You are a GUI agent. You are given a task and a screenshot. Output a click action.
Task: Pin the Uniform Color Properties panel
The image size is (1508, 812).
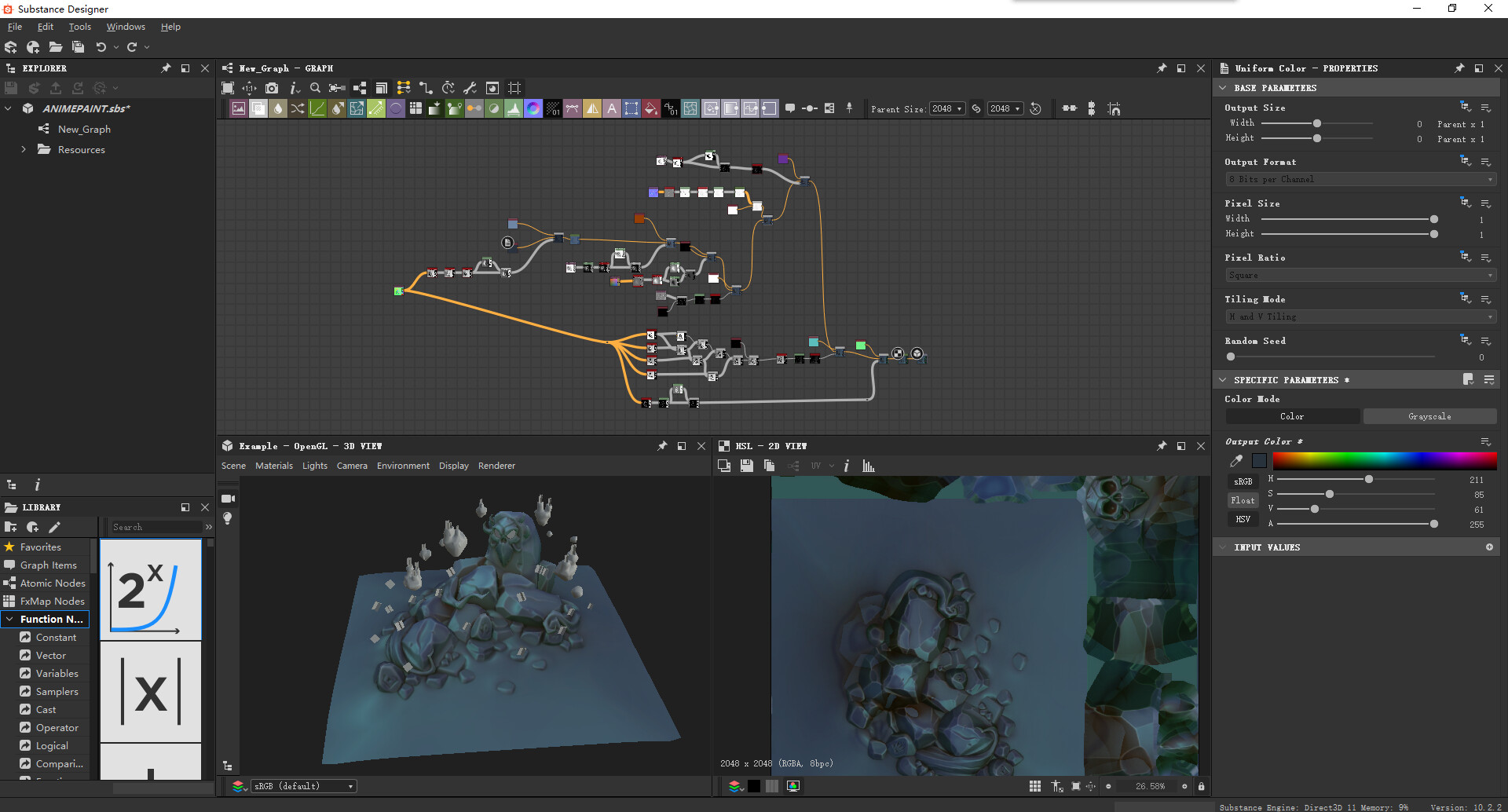pos(1459,68)
